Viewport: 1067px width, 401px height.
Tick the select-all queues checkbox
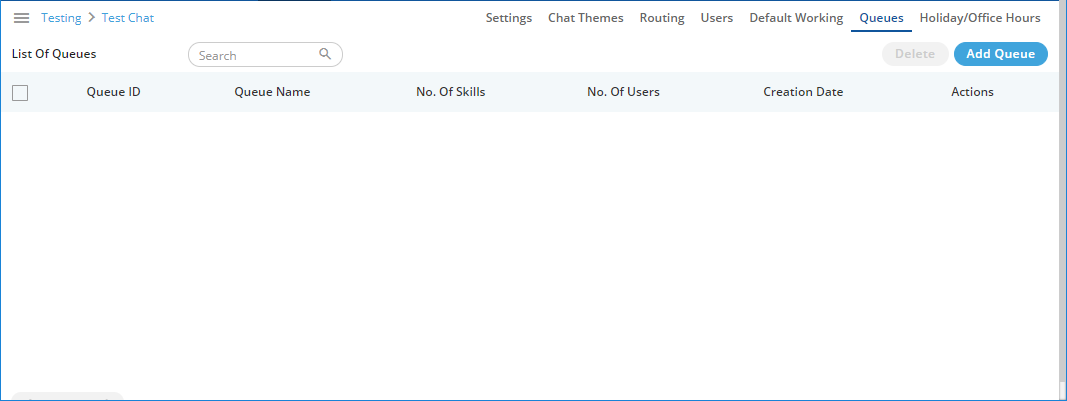(20, 93)
